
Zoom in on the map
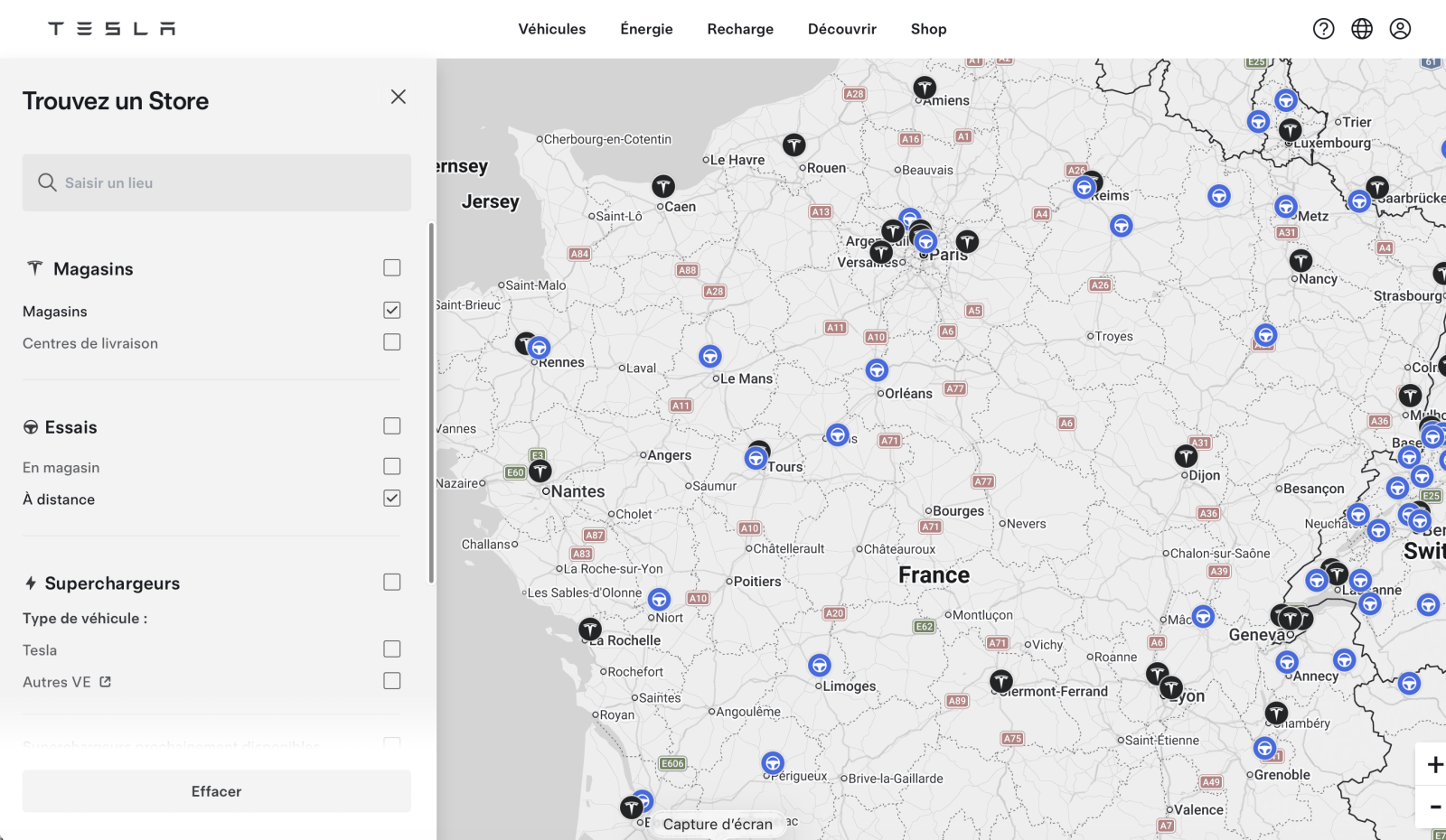pos(1434,765)
